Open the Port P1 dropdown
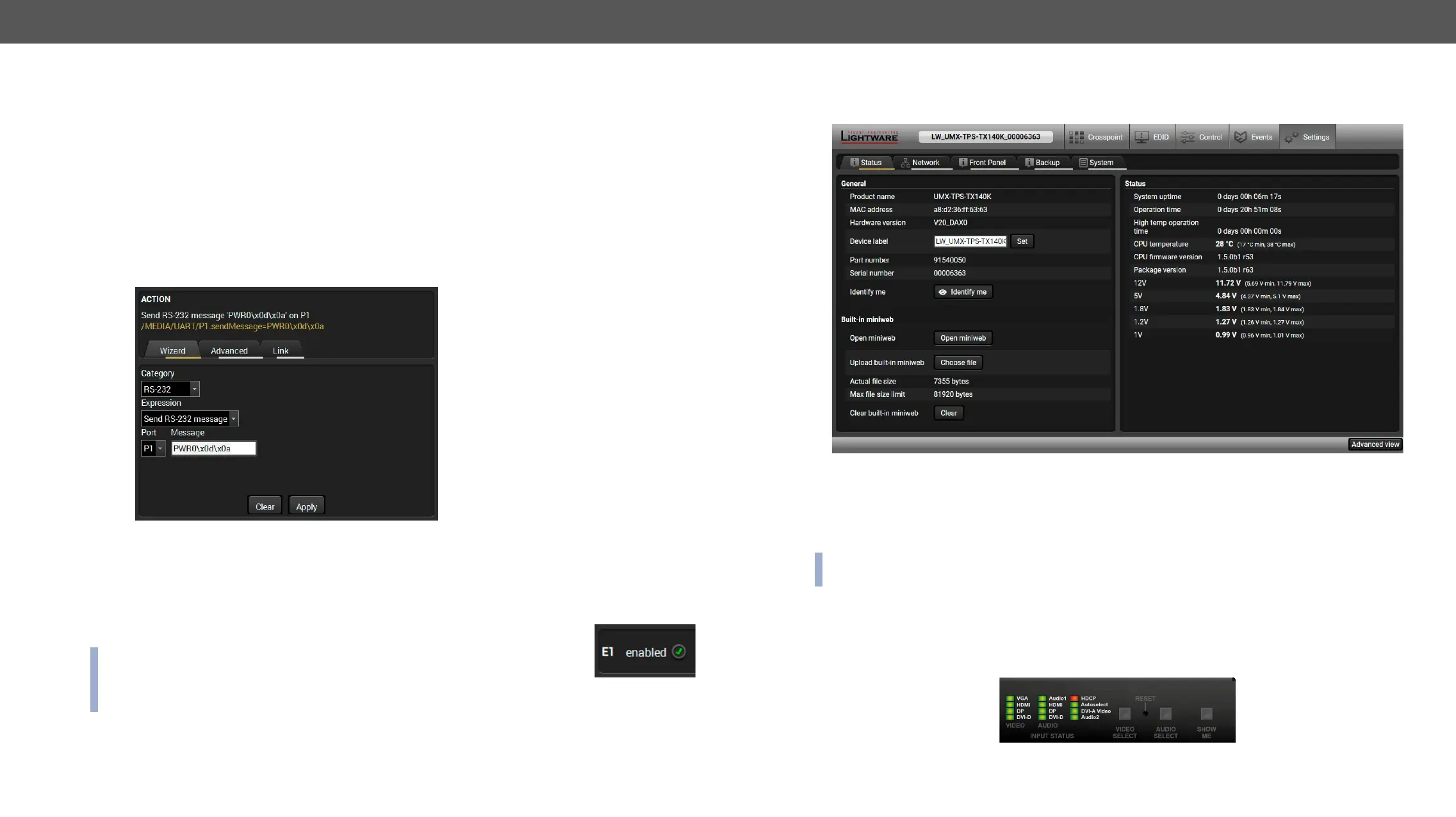1456x817 pixels. 160,448
